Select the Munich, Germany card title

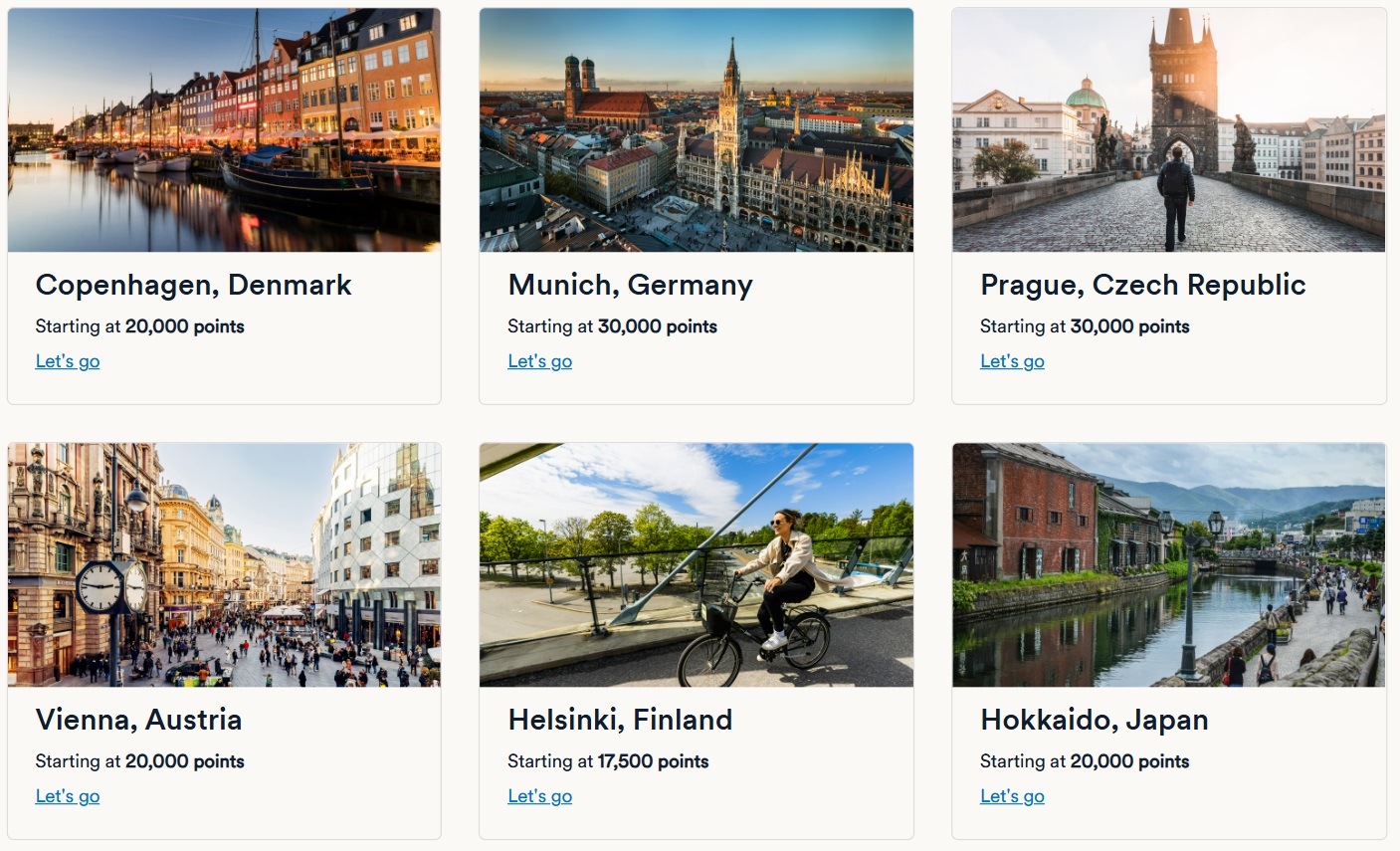coord(630,285)
